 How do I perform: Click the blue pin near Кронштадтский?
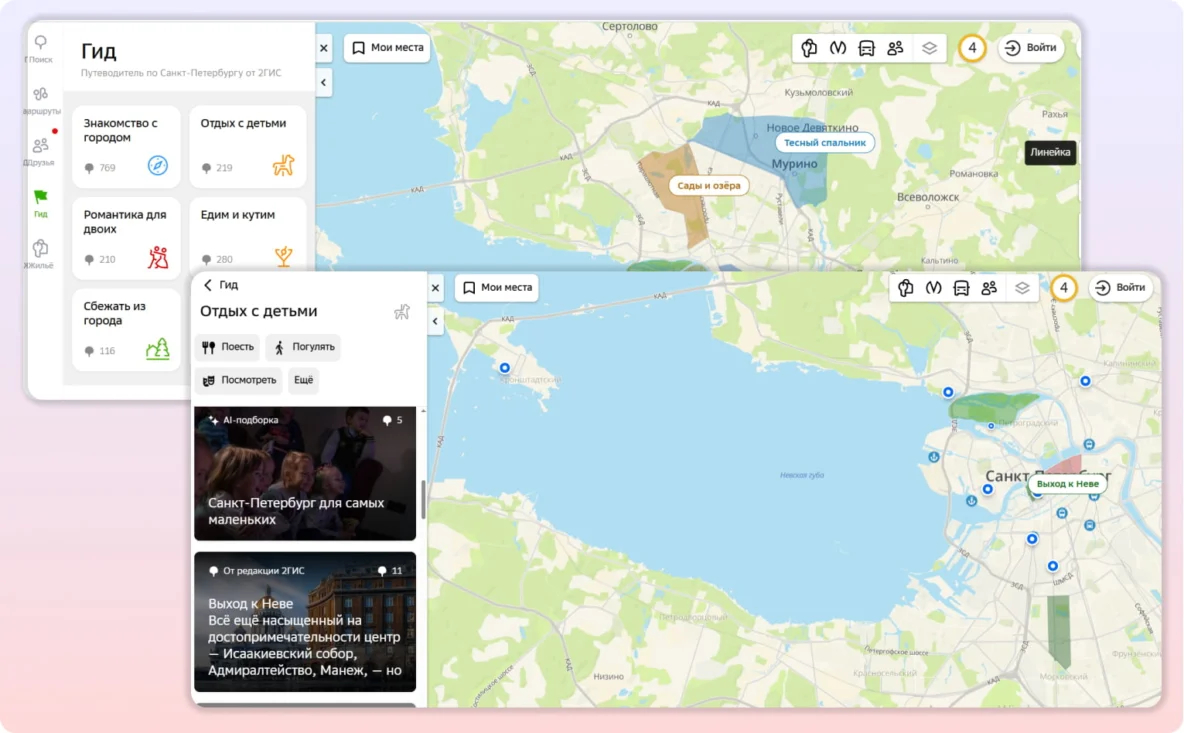(504, 368)
